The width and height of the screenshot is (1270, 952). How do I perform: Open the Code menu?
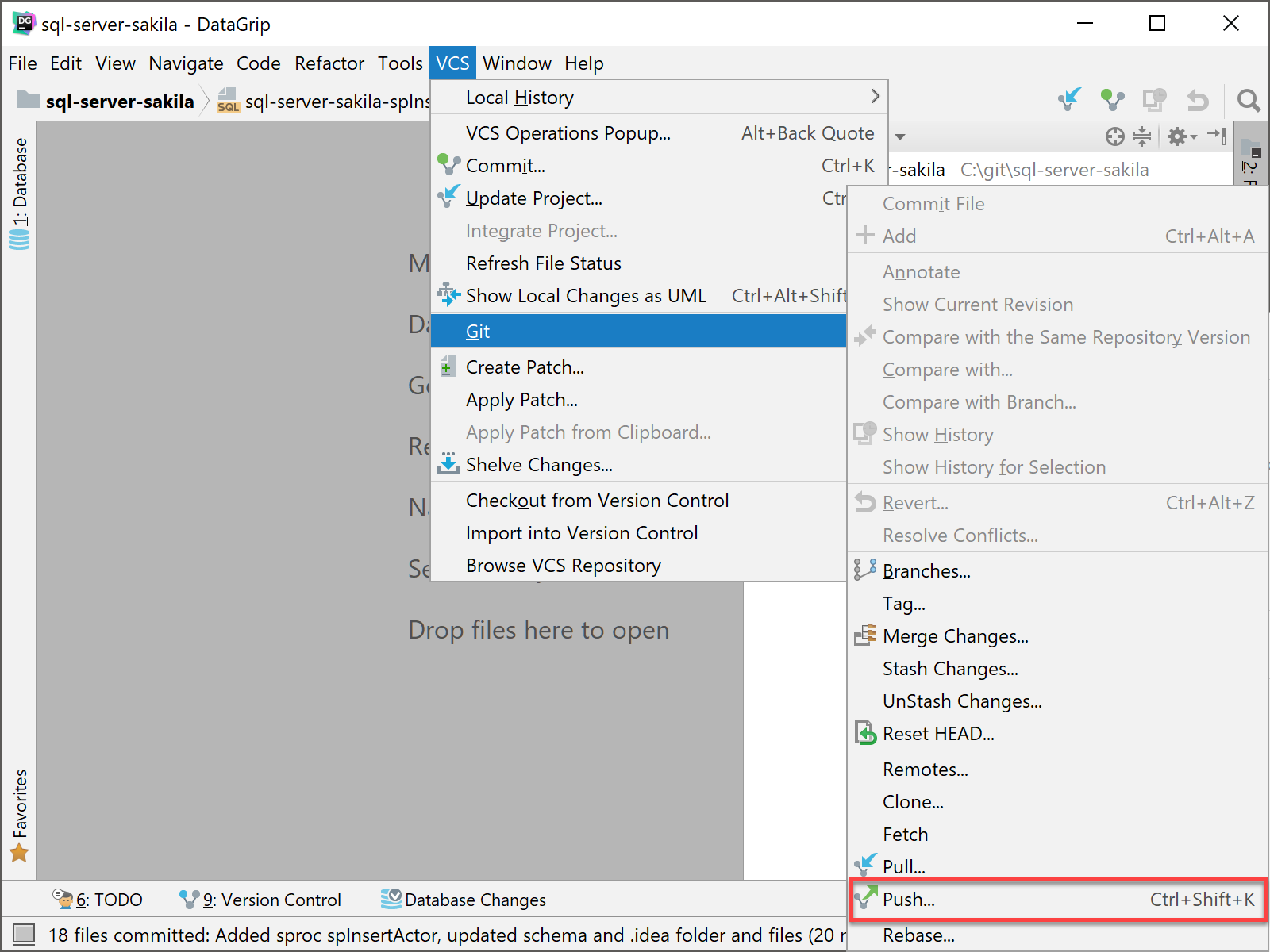[x=259, y=63]
